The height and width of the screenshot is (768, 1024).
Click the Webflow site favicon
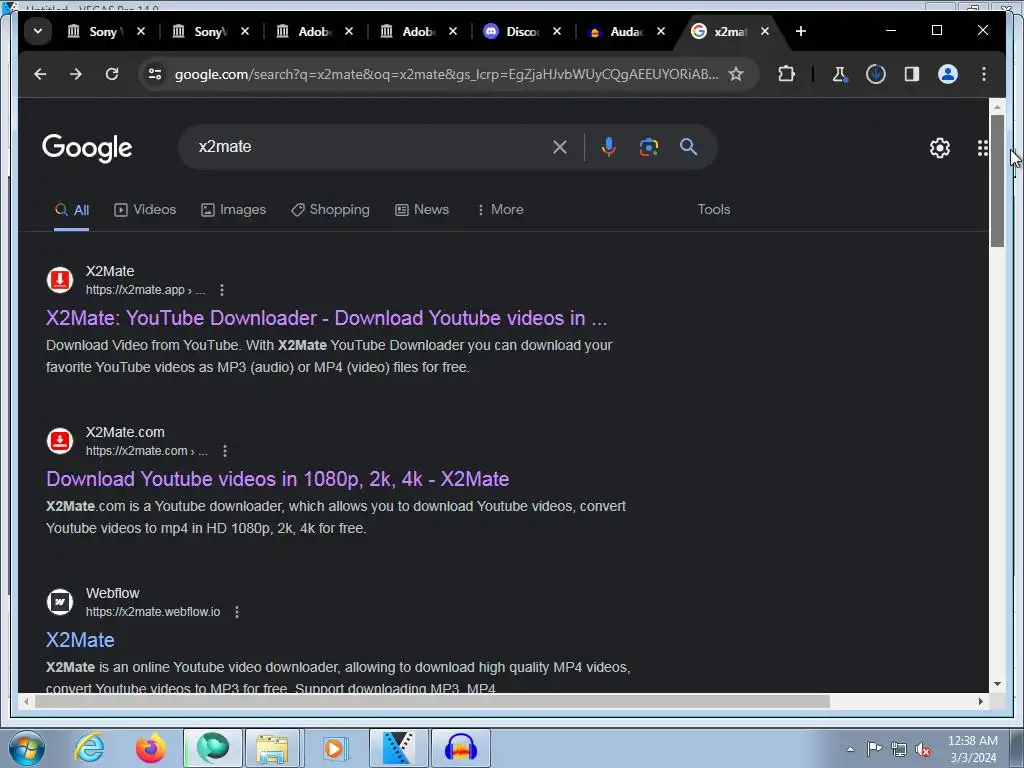tap(60, 602)
